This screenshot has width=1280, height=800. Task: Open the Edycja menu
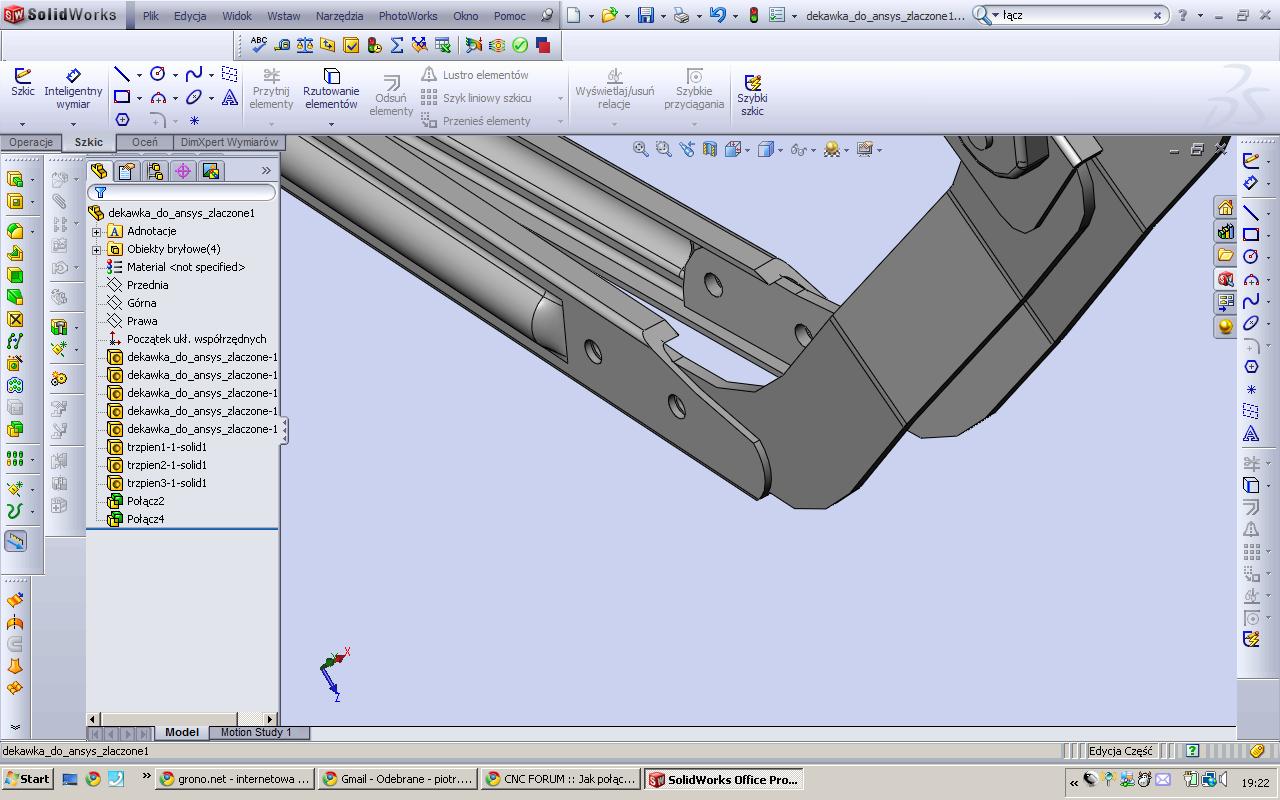point(190,16)
